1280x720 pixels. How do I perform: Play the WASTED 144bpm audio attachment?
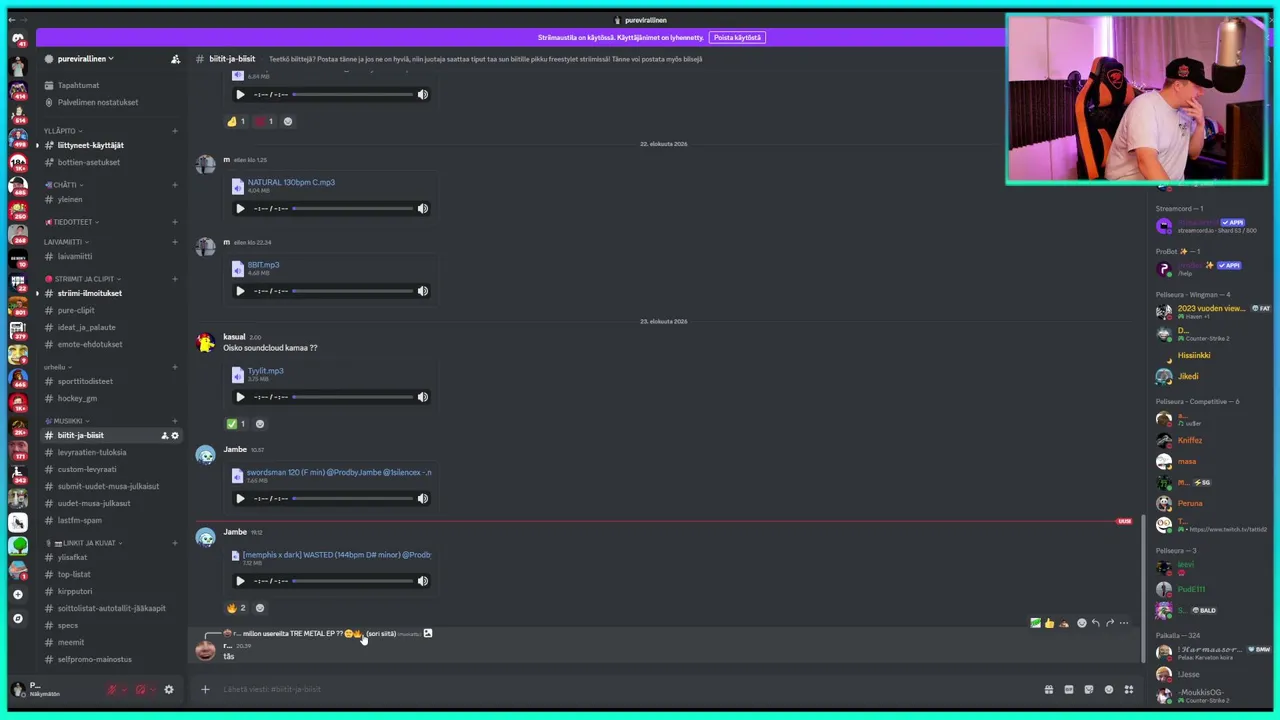[240, 581]
